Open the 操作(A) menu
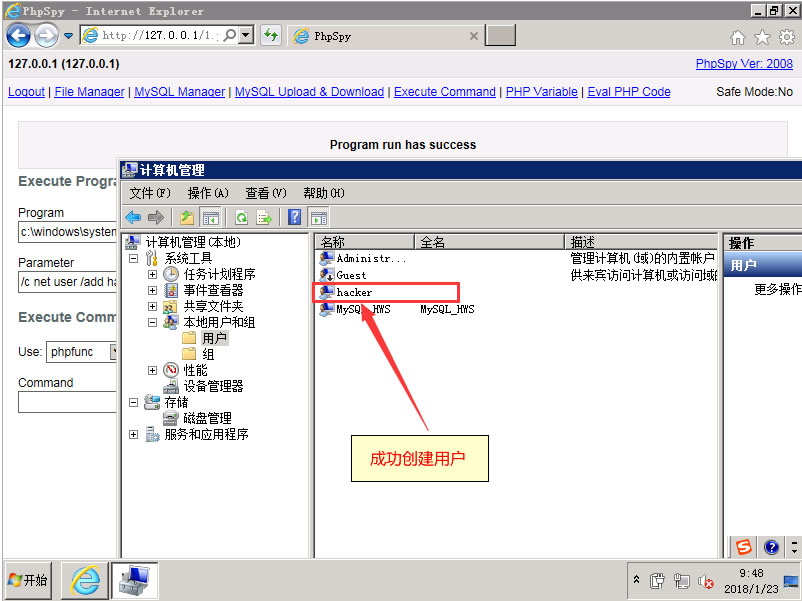 click(208, 193)
